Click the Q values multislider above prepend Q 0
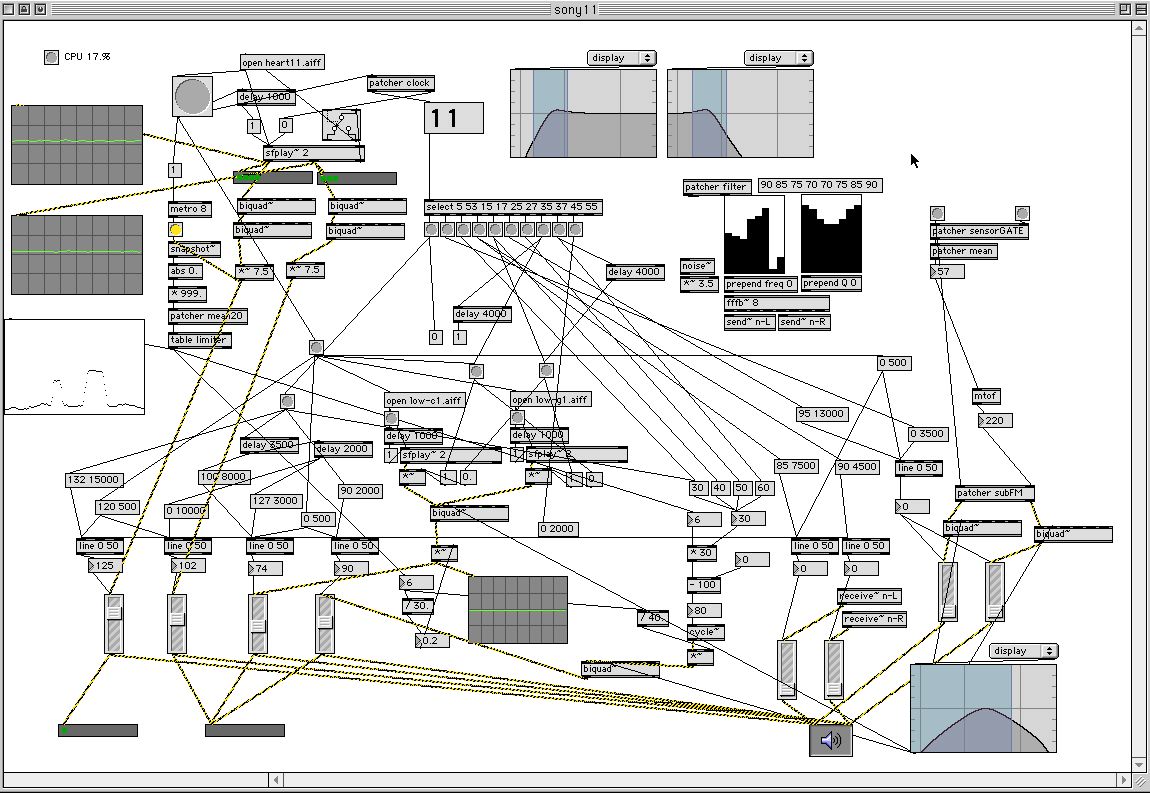Image resolution: width=1150 pixels, height=793 pixels. 831,235
